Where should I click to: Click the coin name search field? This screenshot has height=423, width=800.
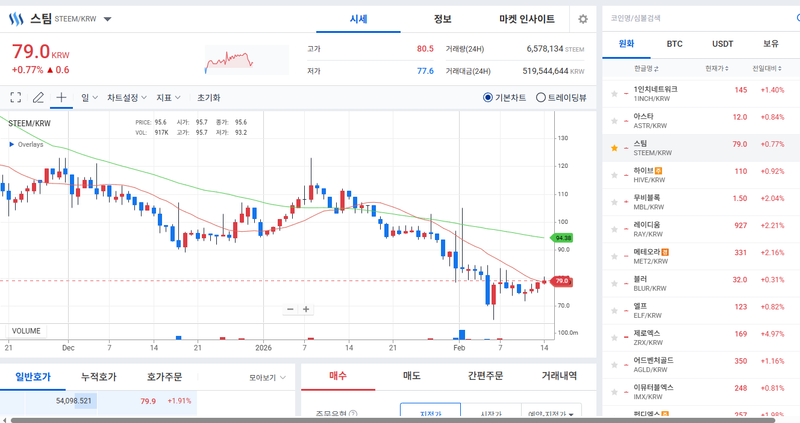point(700,17)
